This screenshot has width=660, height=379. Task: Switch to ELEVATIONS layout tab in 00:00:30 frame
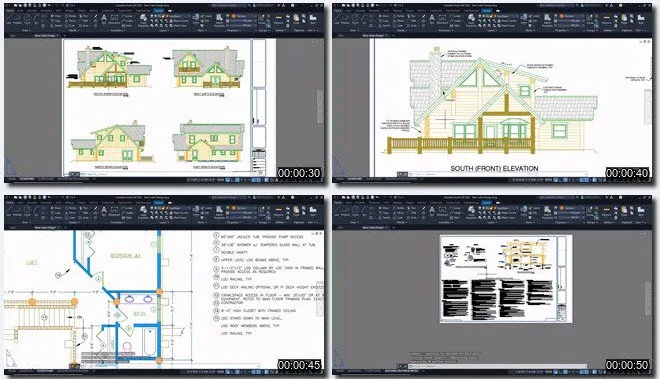[27, 179]
